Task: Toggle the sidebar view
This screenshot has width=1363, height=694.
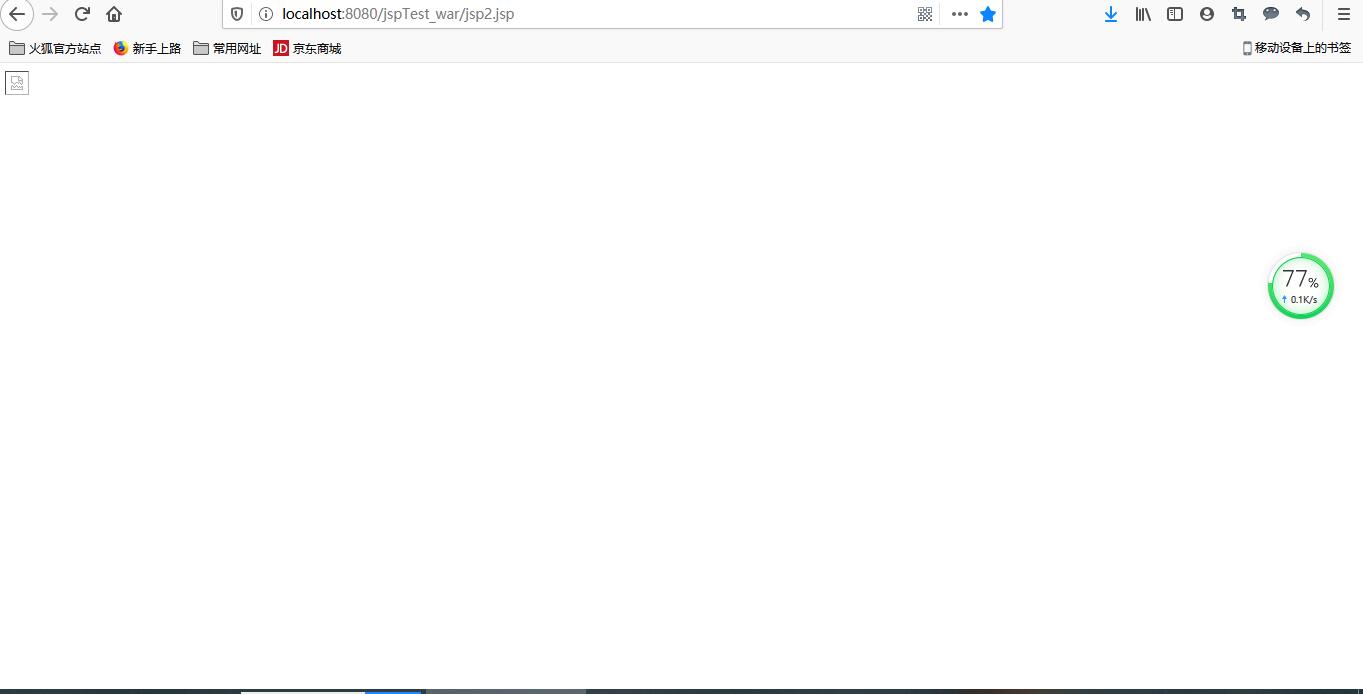Action: (x=1175, y=14)
